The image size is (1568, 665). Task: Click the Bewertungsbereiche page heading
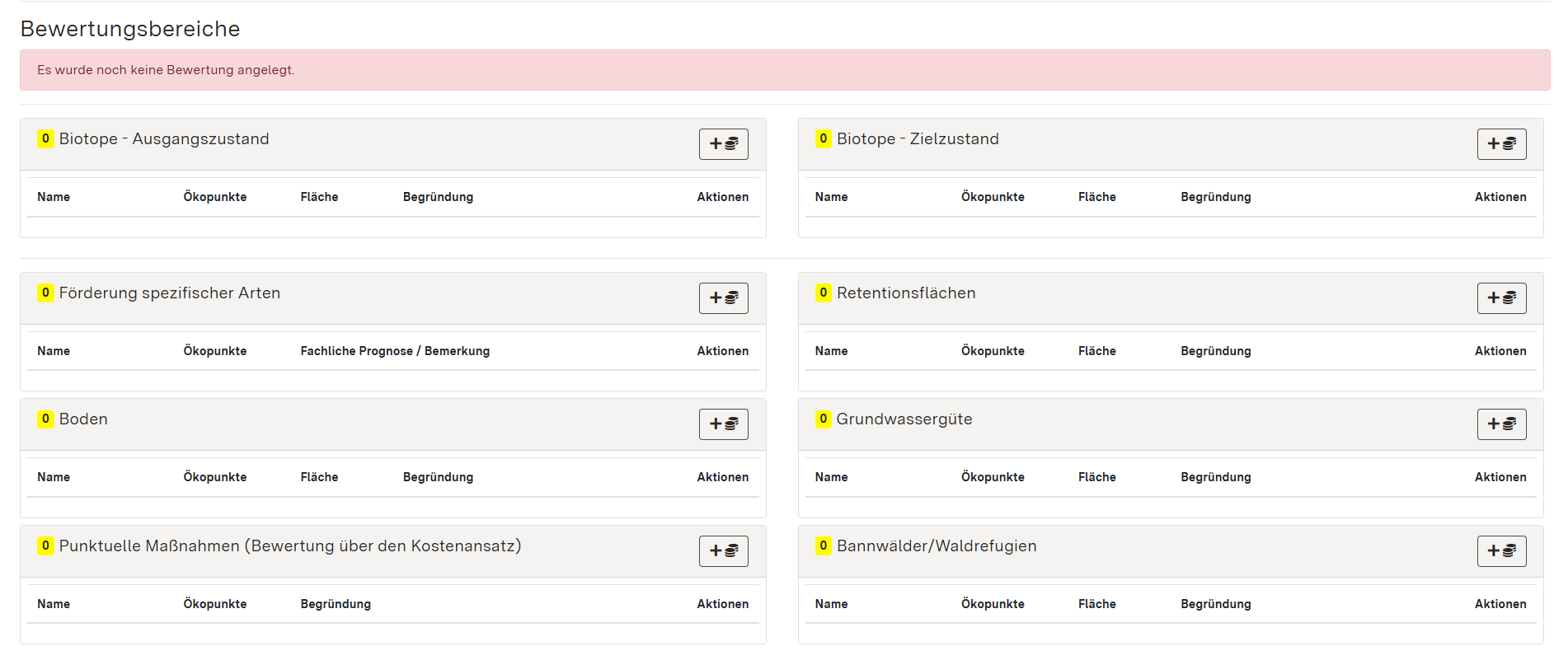click(x=129, y=29)
